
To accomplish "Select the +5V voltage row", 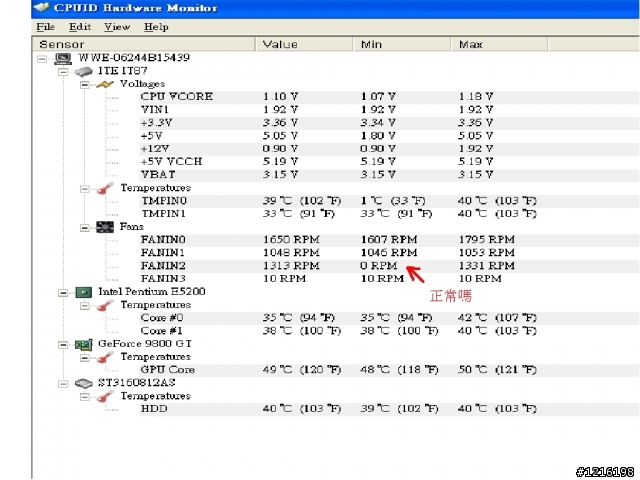I will [389, 136].
